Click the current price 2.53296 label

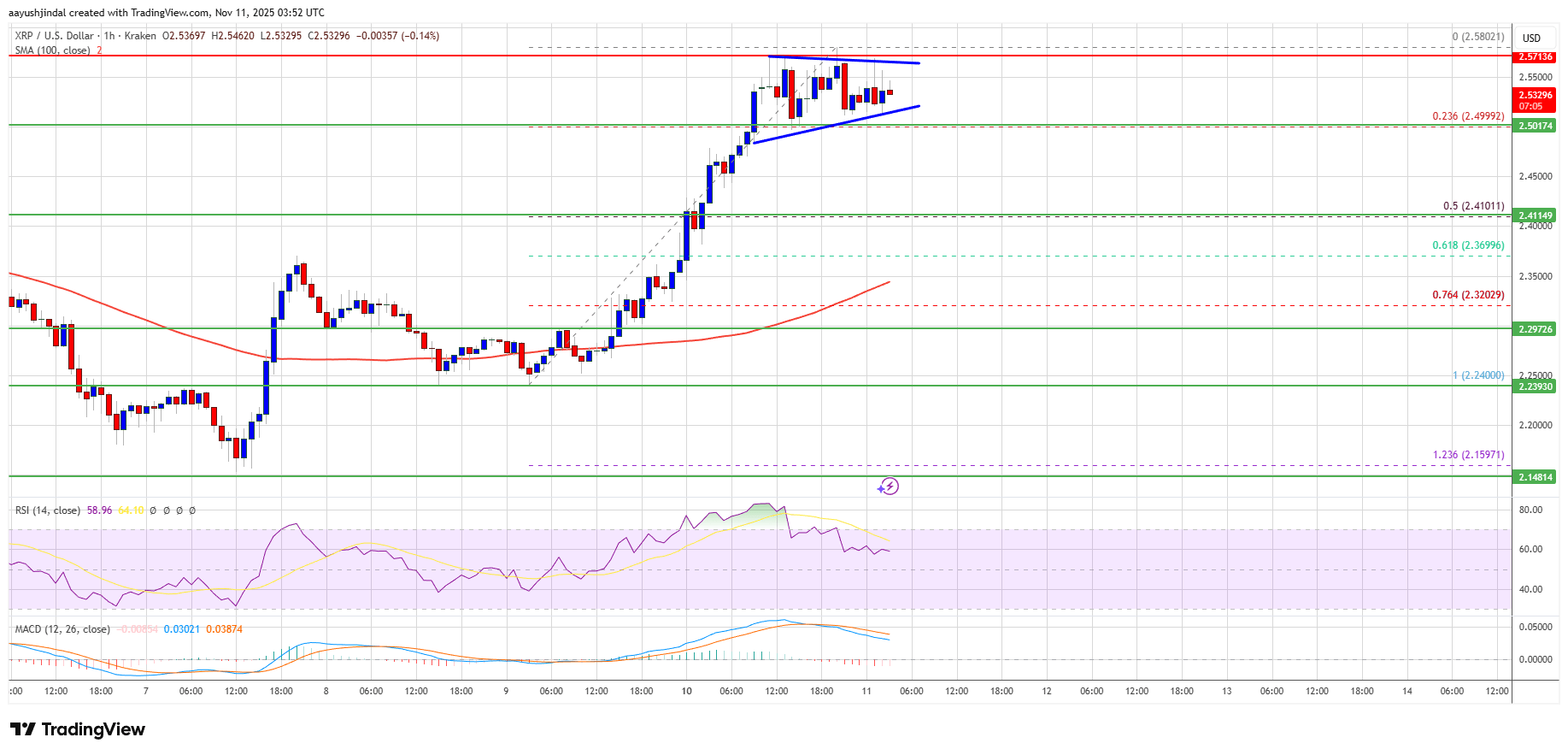pyautogui.click(x=1535, y=96)
